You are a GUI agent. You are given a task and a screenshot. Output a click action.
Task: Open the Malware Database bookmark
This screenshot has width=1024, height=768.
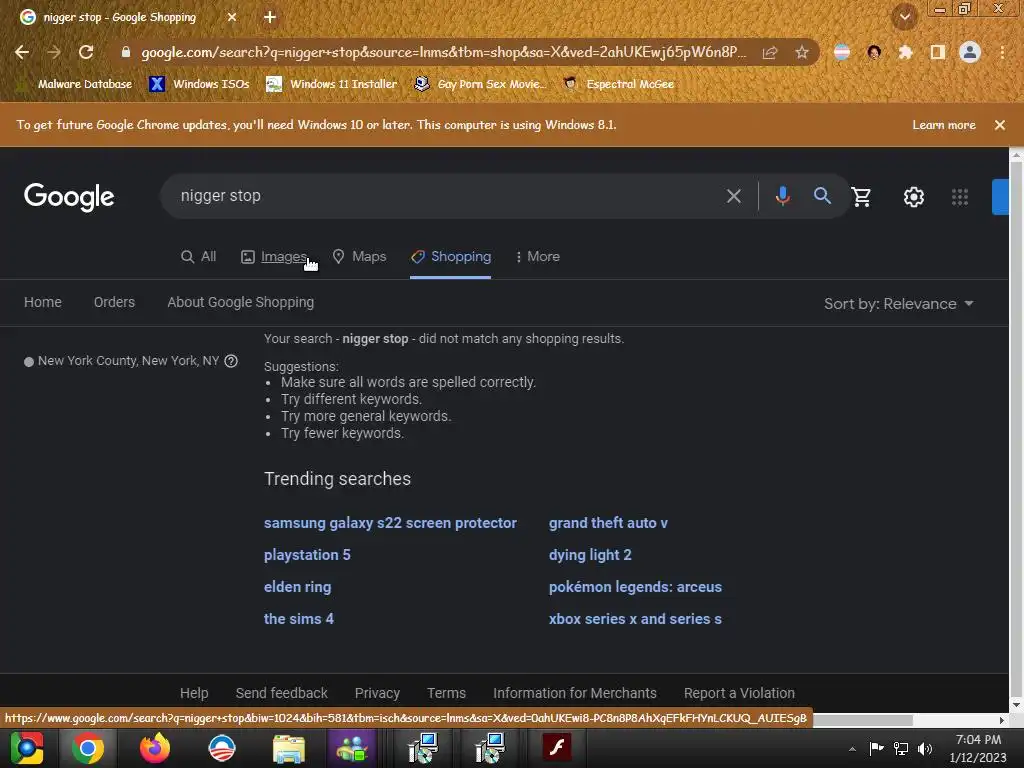77,84
